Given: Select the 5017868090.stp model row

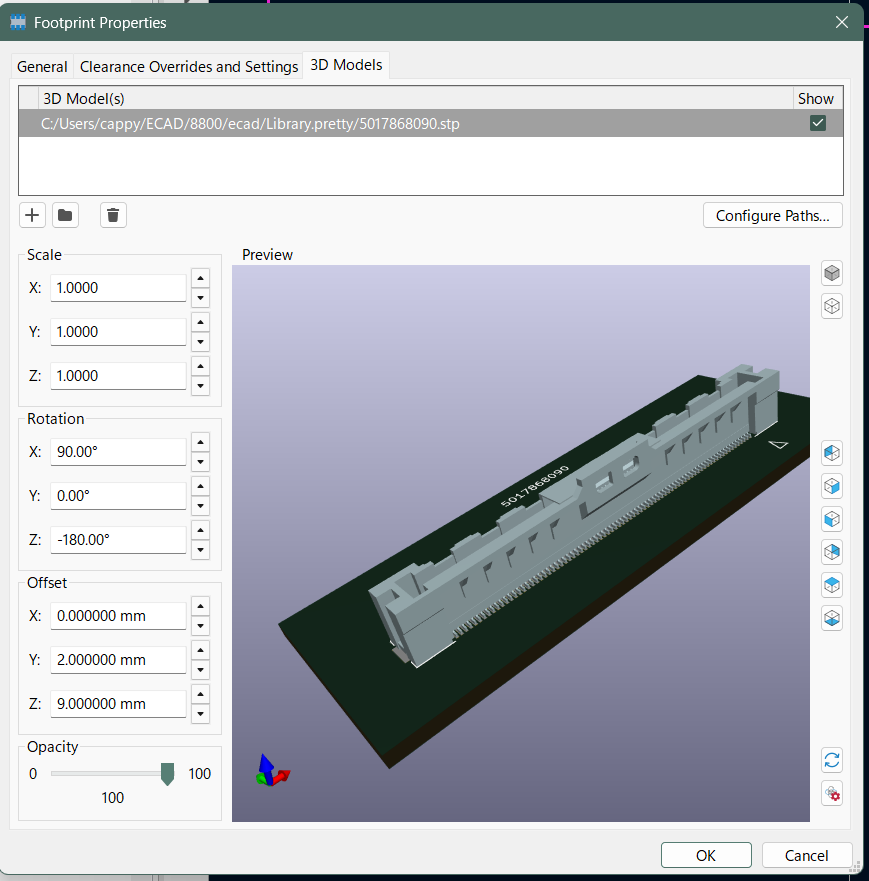Looking at the screenshot, I should click(x=400, y=124).
